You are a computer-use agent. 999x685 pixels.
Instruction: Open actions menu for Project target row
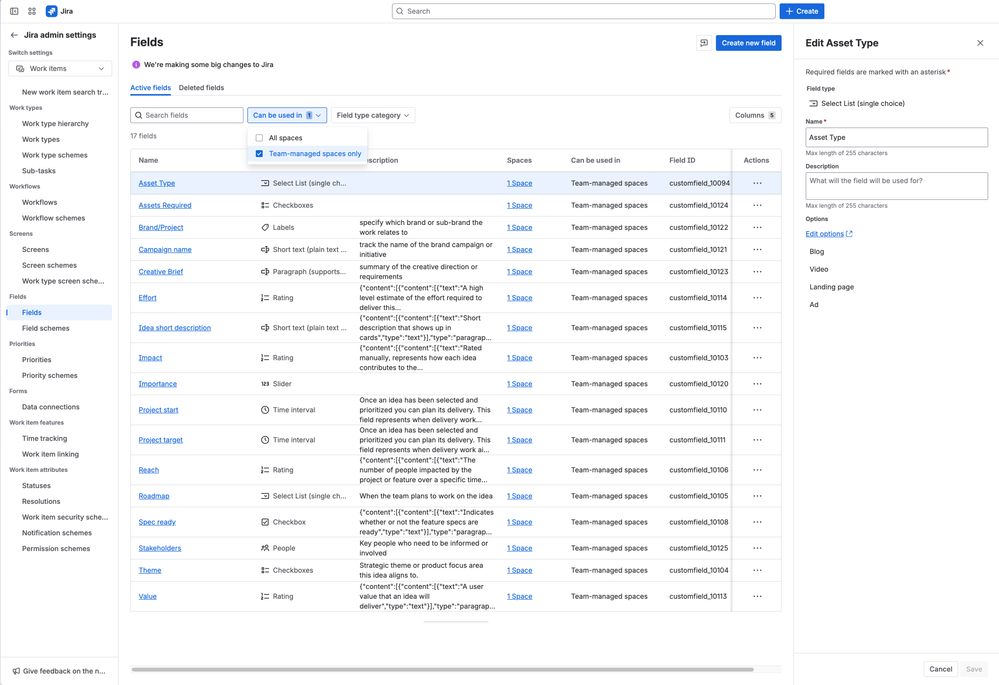click(757, 440)
